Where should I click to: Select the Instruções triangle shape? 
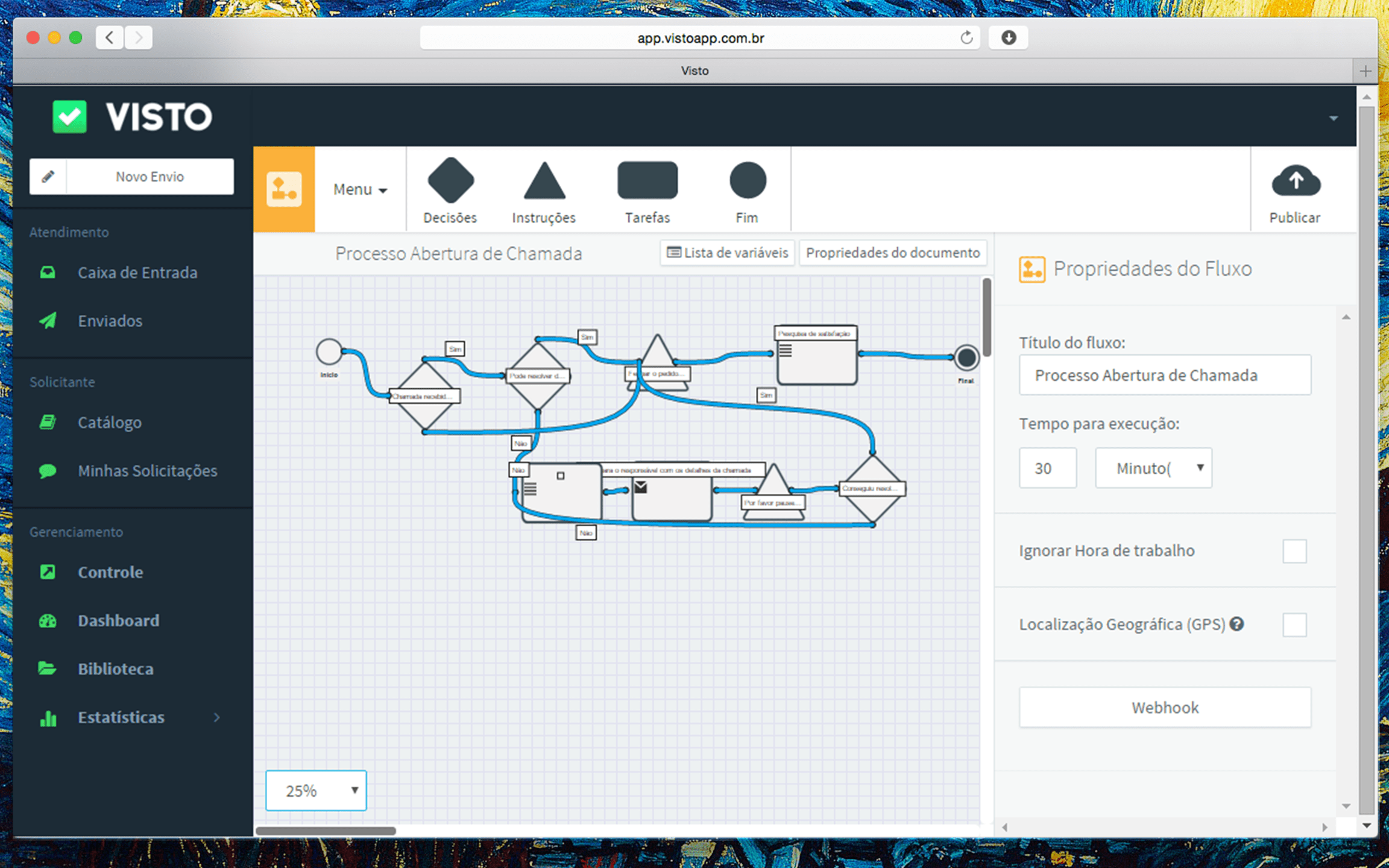[x=544, y=182]
